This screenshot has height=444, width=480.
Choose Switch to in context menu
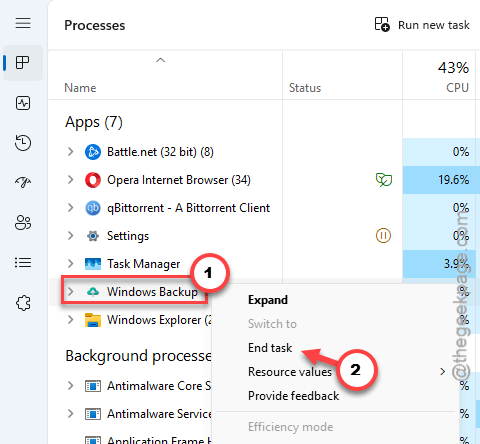272,324
